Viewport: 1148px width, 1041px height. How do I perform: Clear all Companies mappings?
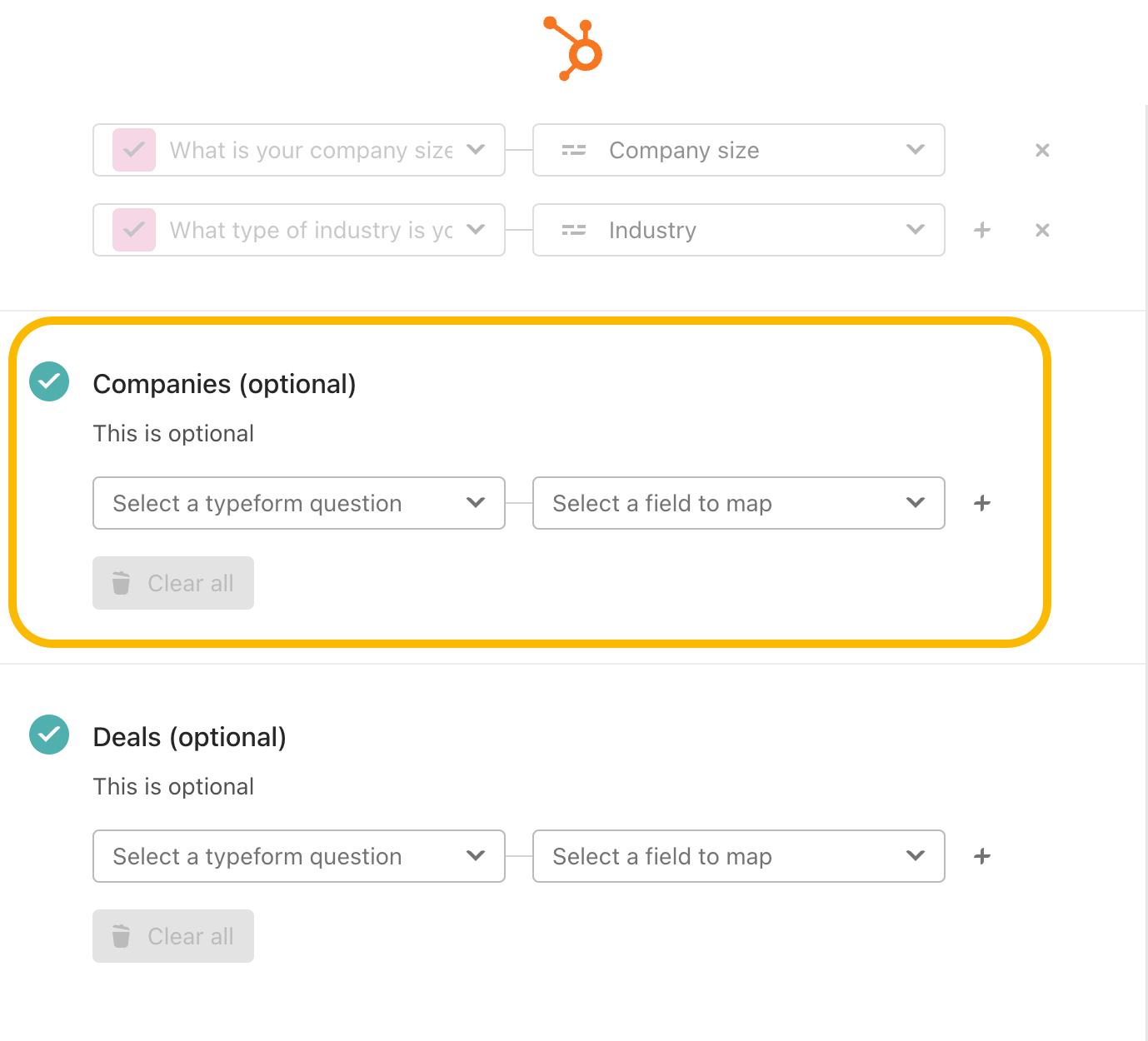click(173, 583)
